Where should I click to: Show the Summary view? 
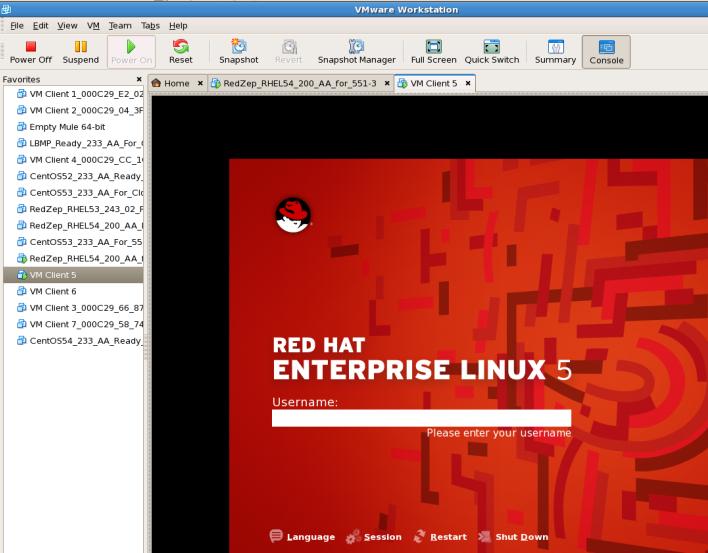555,52
